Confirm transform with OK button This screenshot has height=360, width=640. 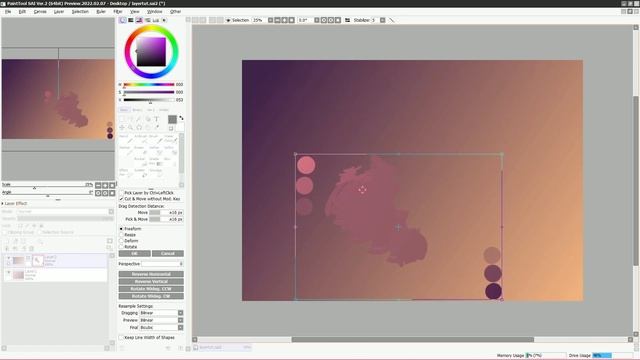click(x=134, y=253)
